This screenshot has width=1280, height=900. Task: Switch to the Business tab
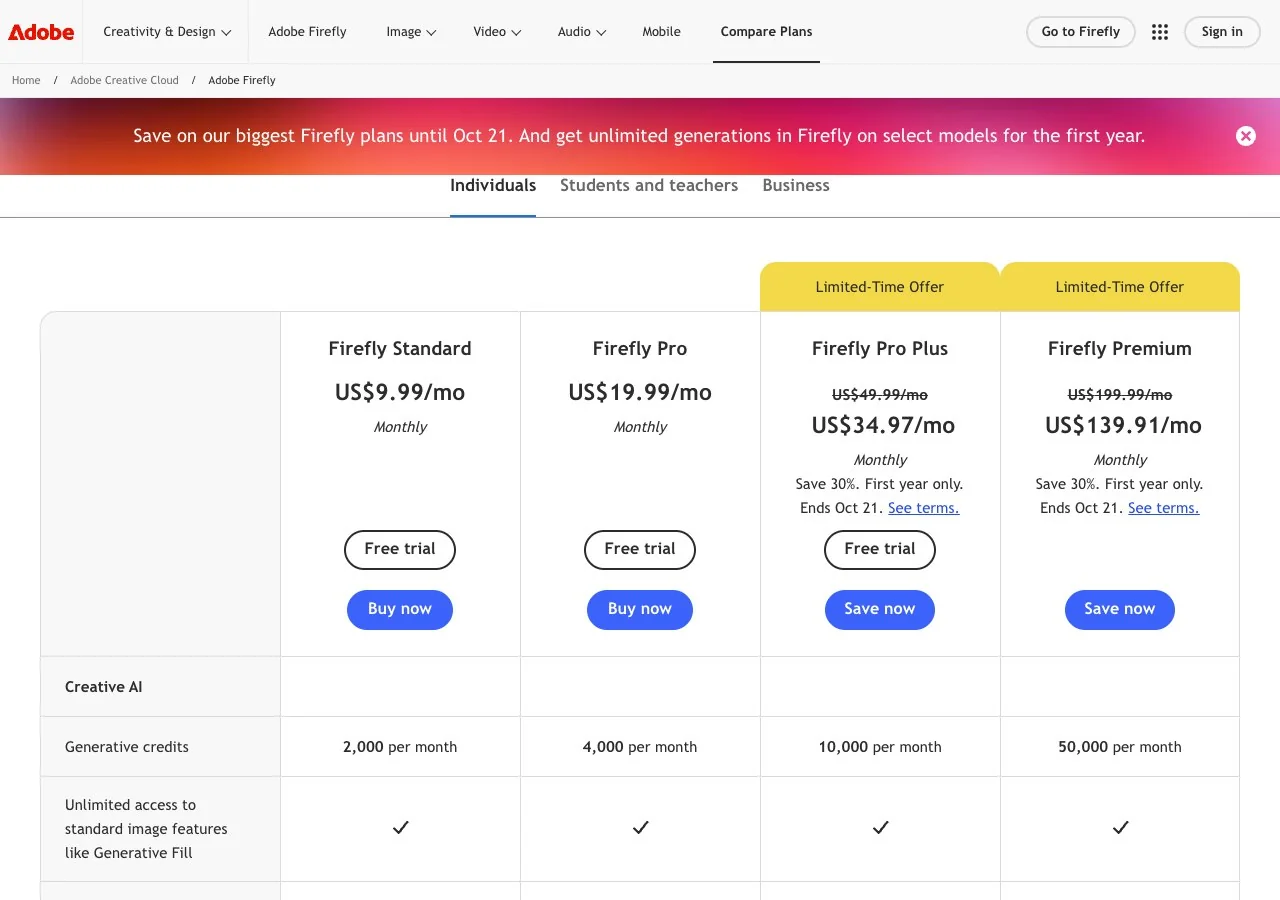(x=796, y=185)
